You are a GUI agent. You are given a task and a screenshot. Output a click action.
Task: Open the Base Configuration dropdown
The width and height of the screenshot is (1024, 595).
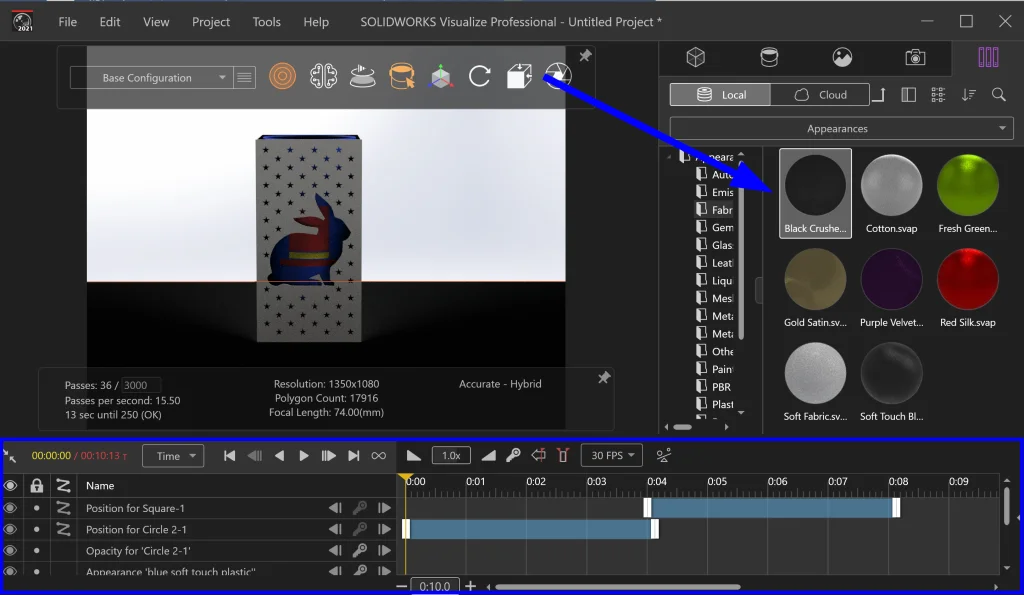tap(150, 77)
